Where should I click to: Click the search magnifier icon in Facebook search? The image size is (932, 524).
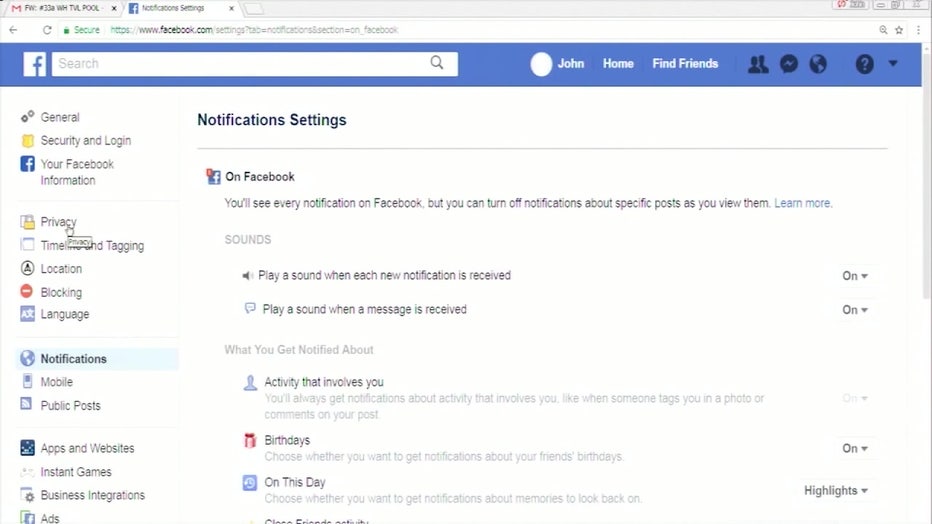tap(437, 63)
